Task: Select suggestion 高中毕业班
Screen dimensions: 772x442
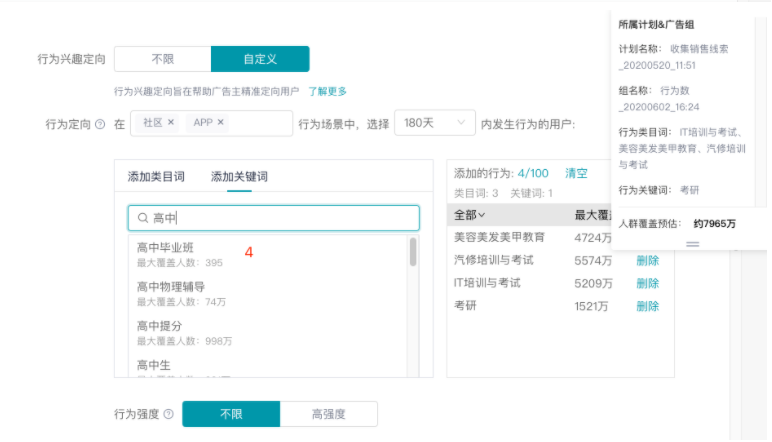Action: pos(268,254)
